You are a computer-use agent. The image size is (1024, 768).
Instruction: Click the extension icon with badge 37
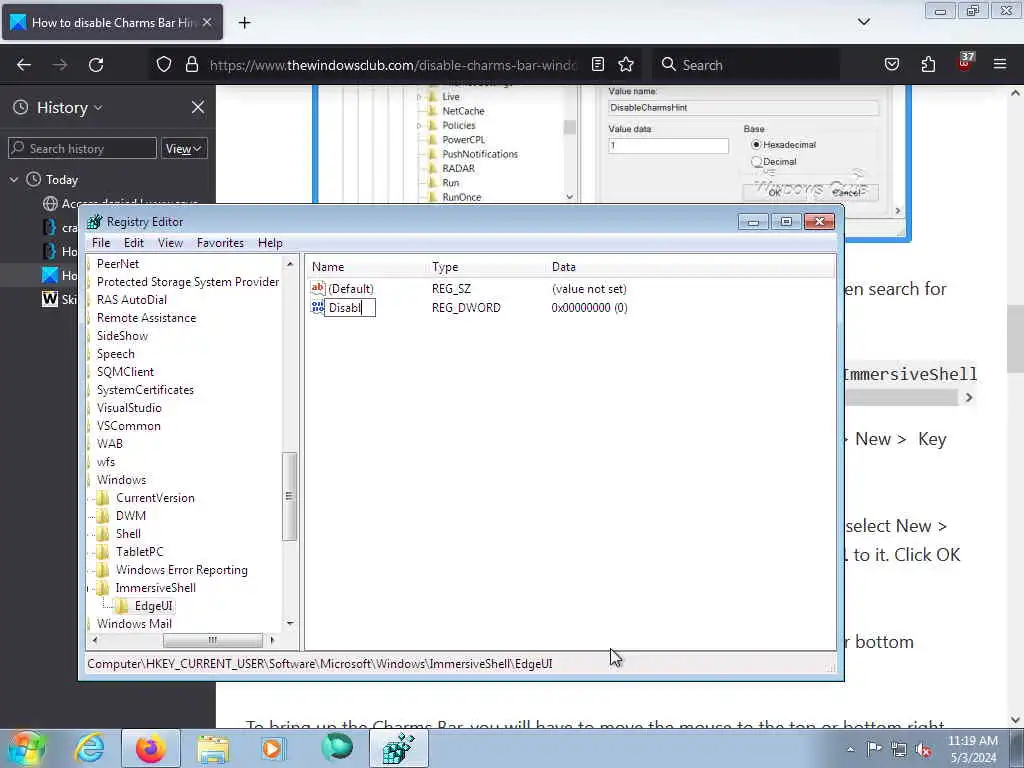[x=965, y=63]
